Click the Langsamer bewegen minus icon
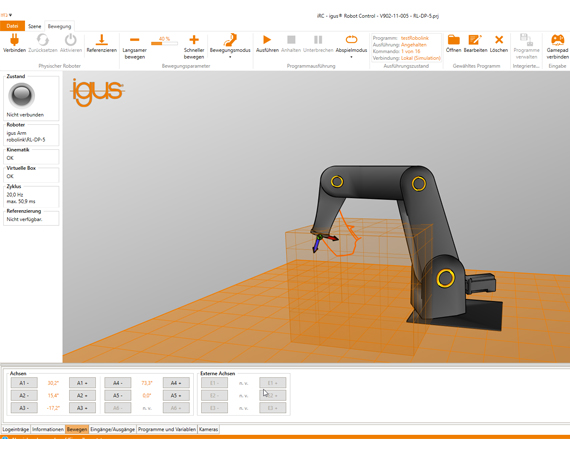 135,40
